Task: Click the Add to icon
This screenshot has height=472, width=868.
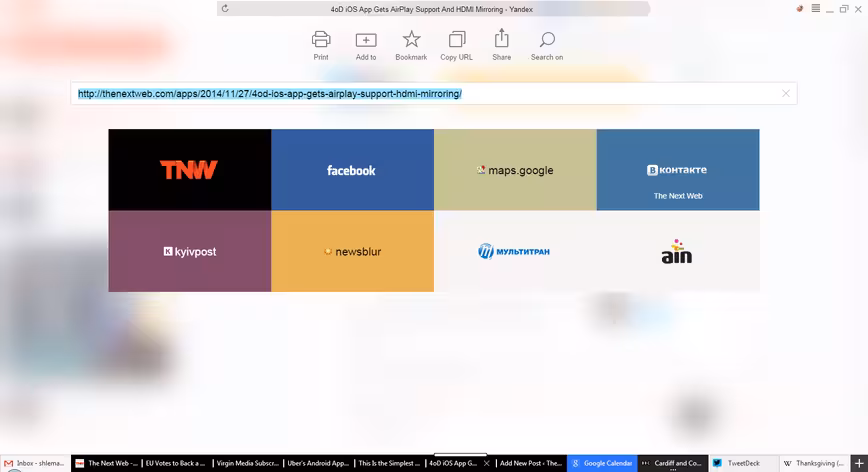Action: click(x=366, y=40)
